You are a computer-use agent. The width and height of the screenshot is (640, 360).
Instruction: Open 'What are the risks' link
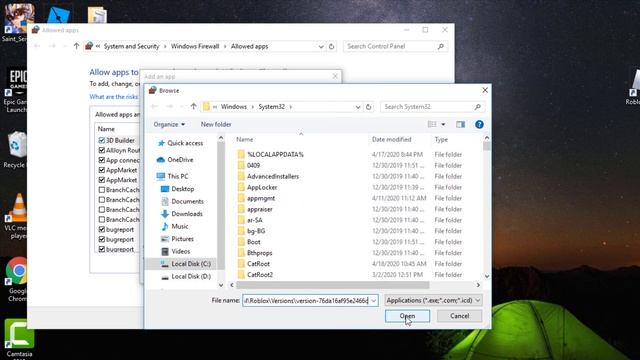[114, 97]
